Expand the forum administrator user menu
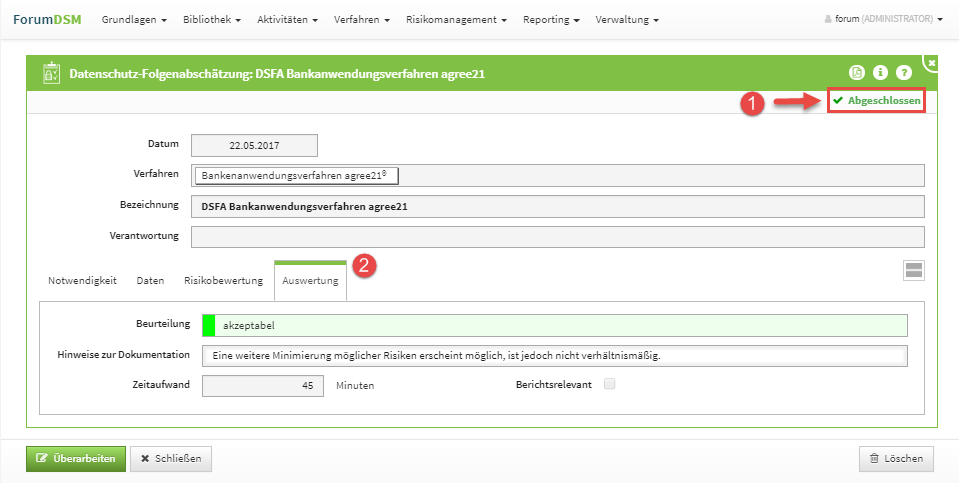Image resolution: width=959 pixels, height=483 pixels. click(x=883, y=19)
